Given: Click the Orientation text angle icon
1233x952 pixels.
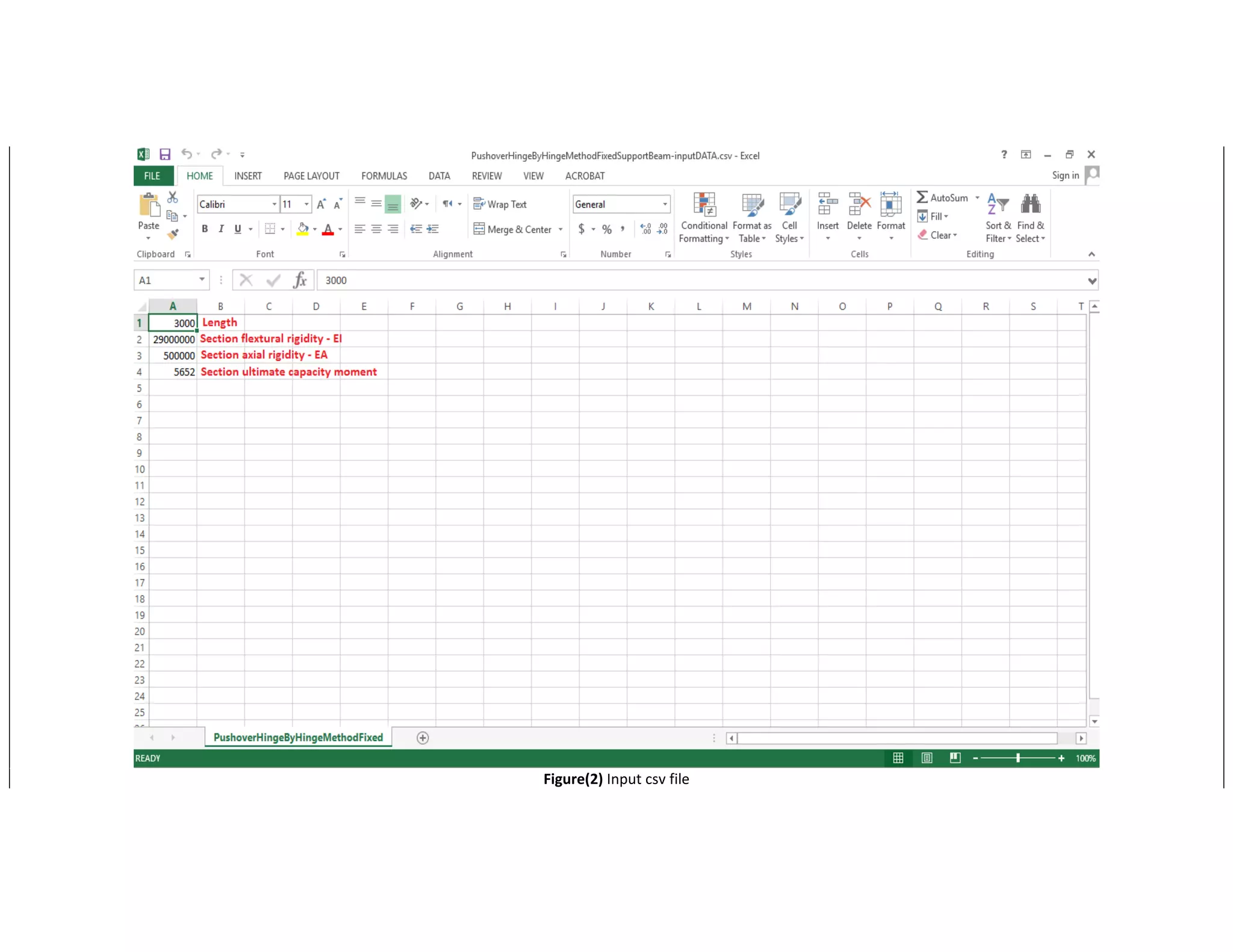Looking at the screenshot, I should pyautogui.click(x=415, y=203).
